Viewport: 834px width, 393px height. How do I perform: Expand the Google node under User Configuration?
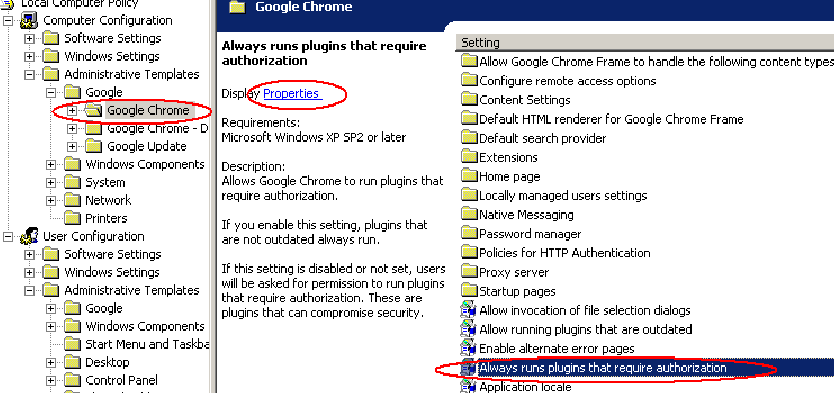pyautogui.click(x=51, y=308)
